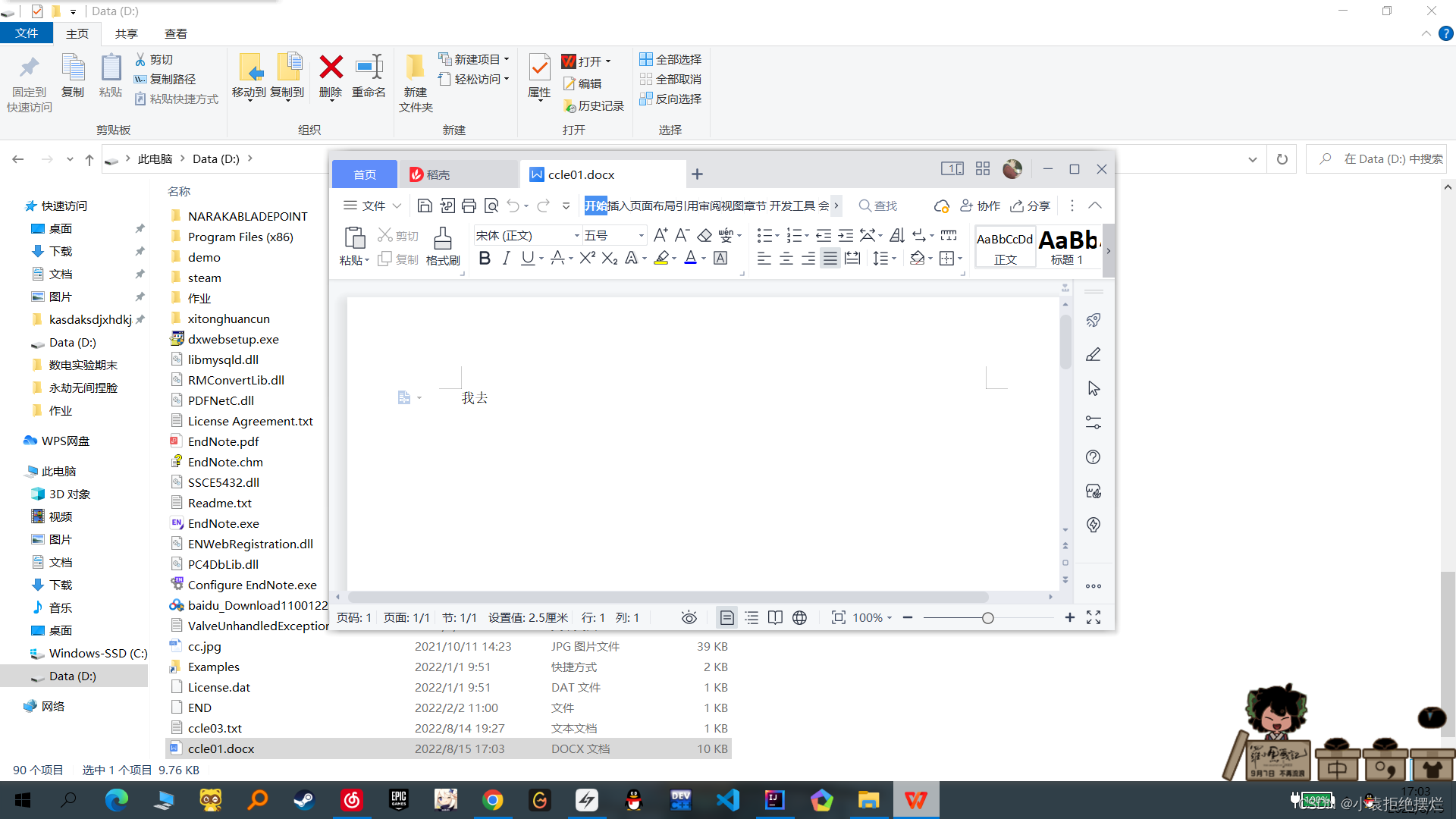This screenshot has height=819, width=1456.
Task: Toggle eye protection mode in status bar
Action: click(689, 618)
